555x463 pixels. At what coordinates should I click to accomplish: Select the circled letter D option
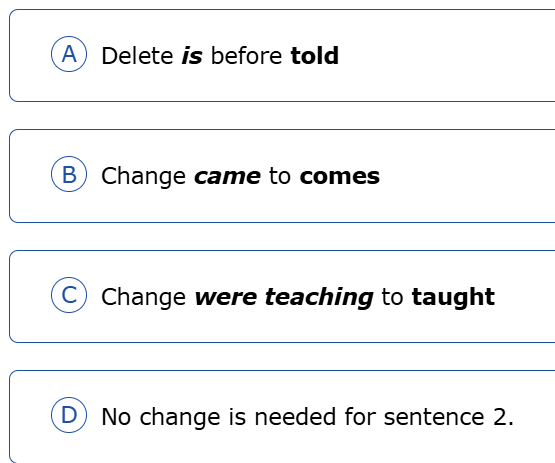69,415
